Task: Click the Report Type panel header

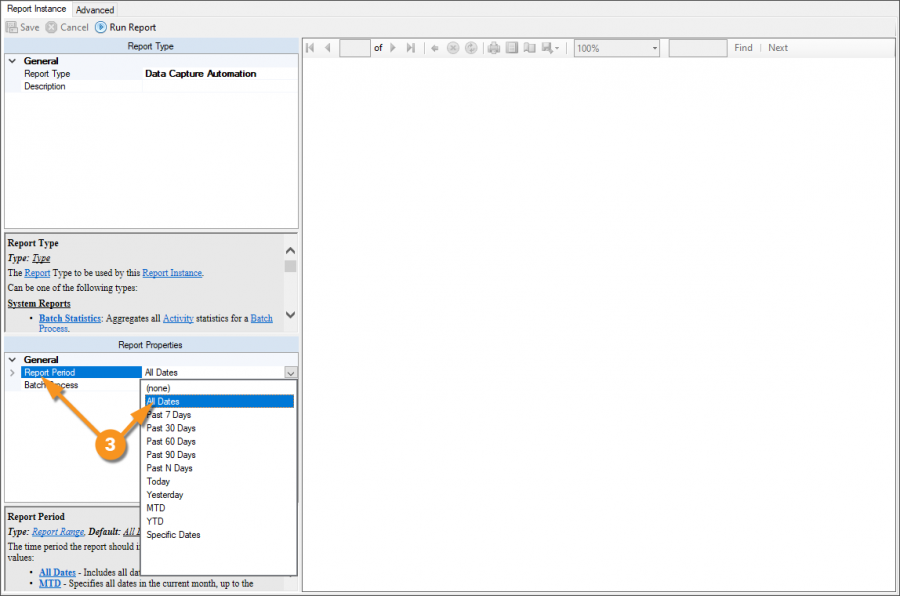Action: (x=151, y=46)
